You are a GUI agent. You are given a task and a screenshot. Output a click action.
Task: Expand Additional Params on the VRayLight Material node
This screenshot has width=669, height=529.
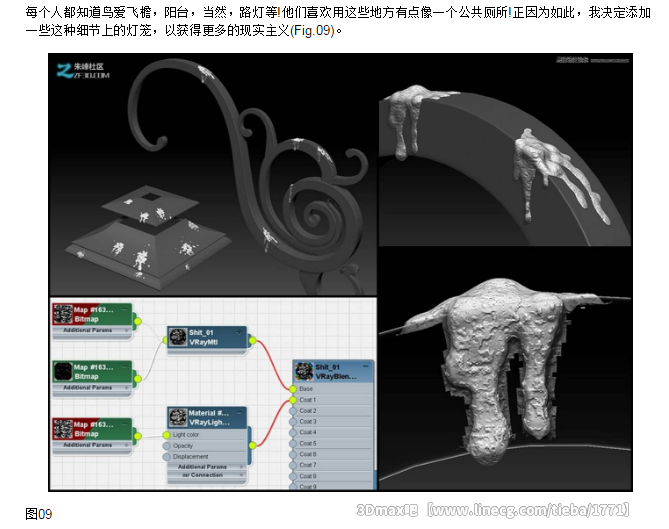click(x=241, y=467)
